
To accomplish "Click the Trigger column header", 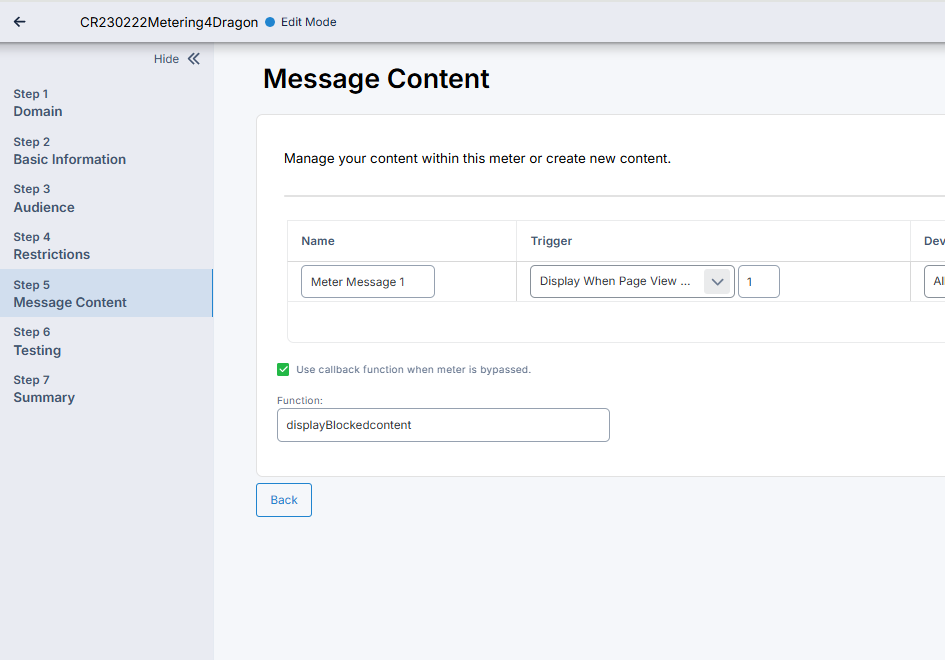I will (551, 241).
